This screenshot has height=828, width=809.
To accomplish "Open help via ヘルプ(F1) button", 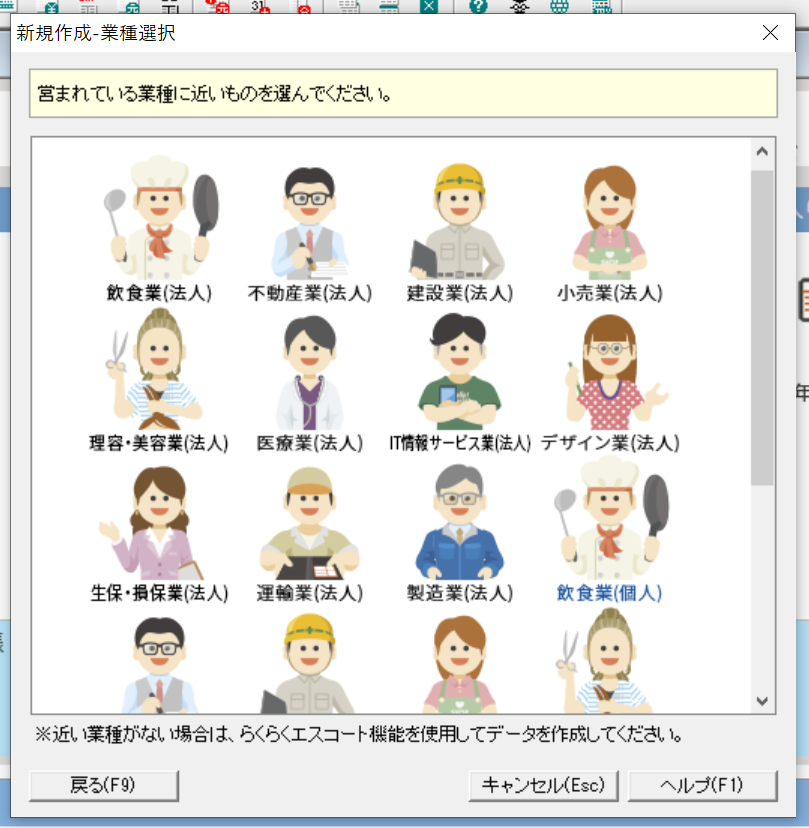I will [702, 785].
